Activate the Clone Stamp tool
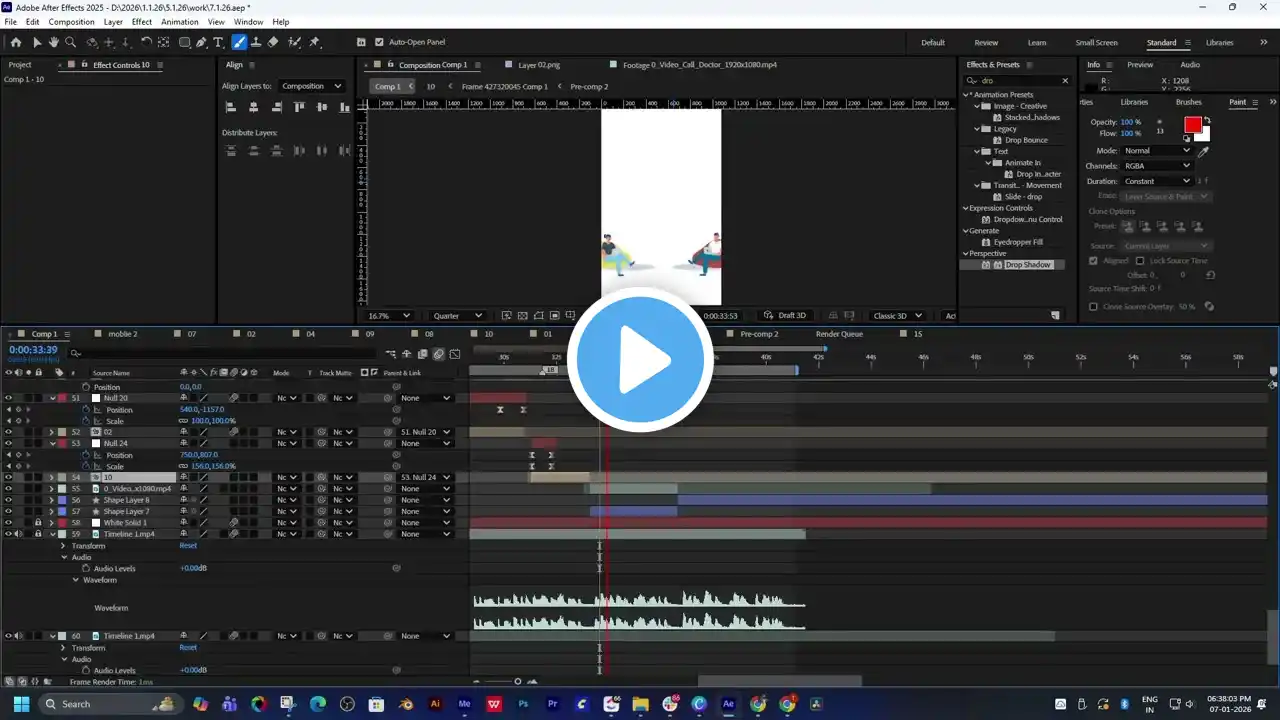Viewport: 1280px width, 720px height. [x=256, y=42]
